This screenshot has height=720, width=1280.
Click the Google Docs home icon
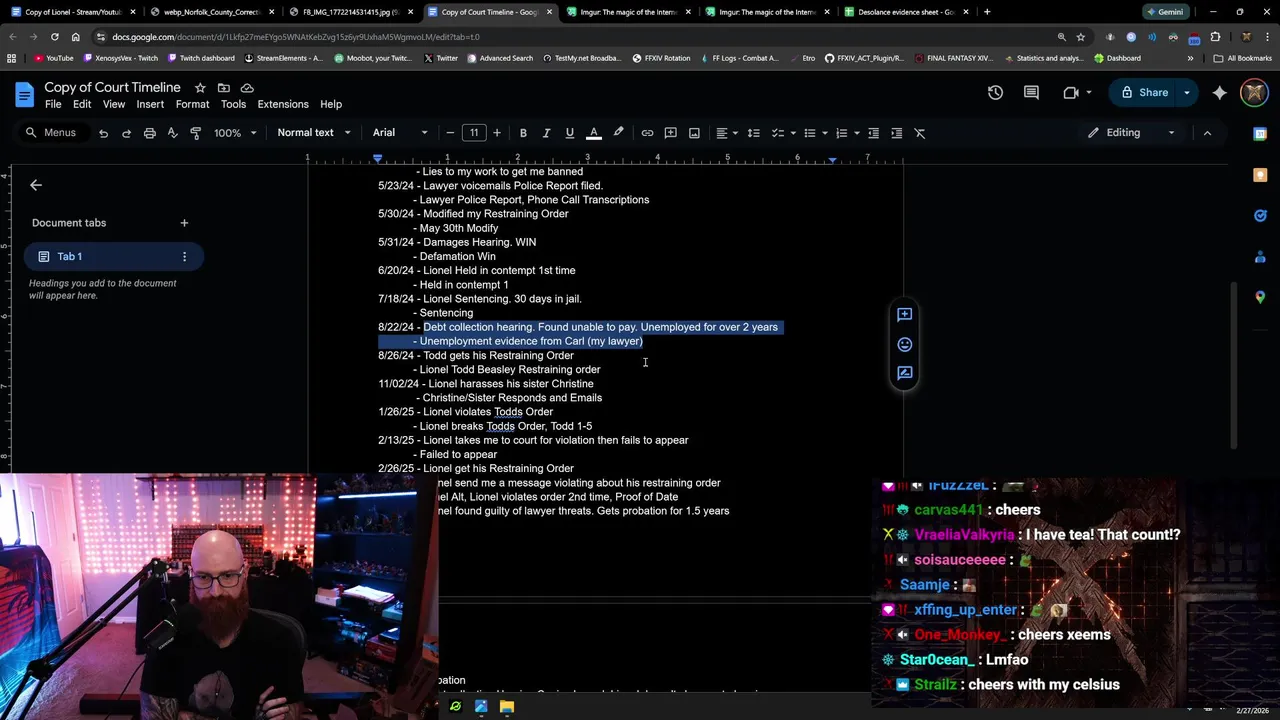point(25,95)
